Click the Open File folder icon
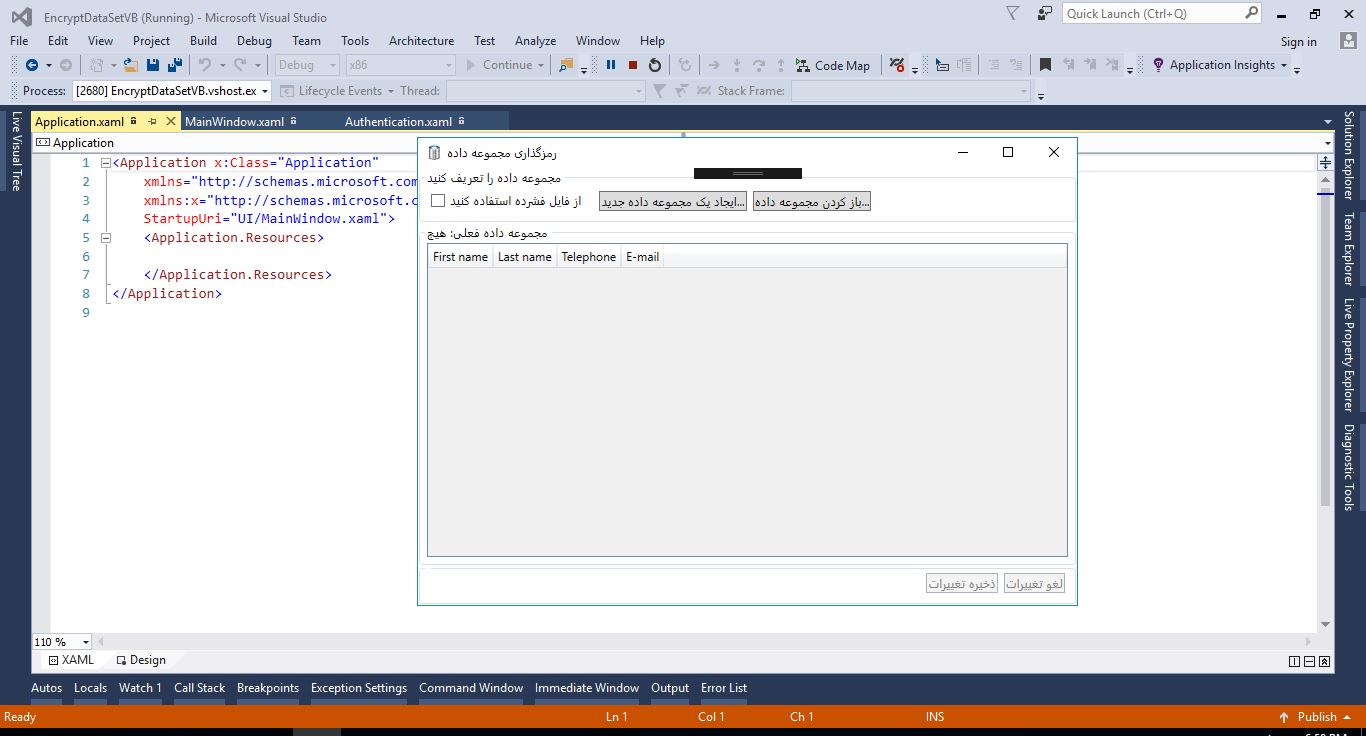The height and width of the screenshot is (736, 1366). (130, 65)
